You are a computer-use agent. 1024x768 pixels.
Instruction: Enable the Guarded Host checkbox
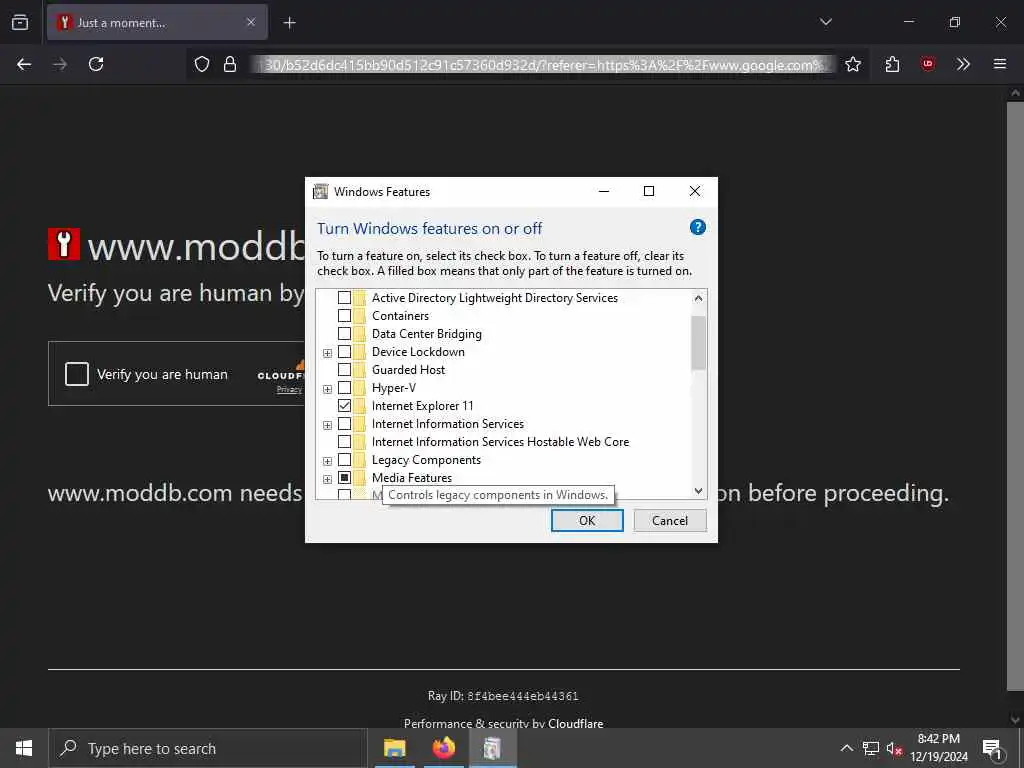coord(344,370)
